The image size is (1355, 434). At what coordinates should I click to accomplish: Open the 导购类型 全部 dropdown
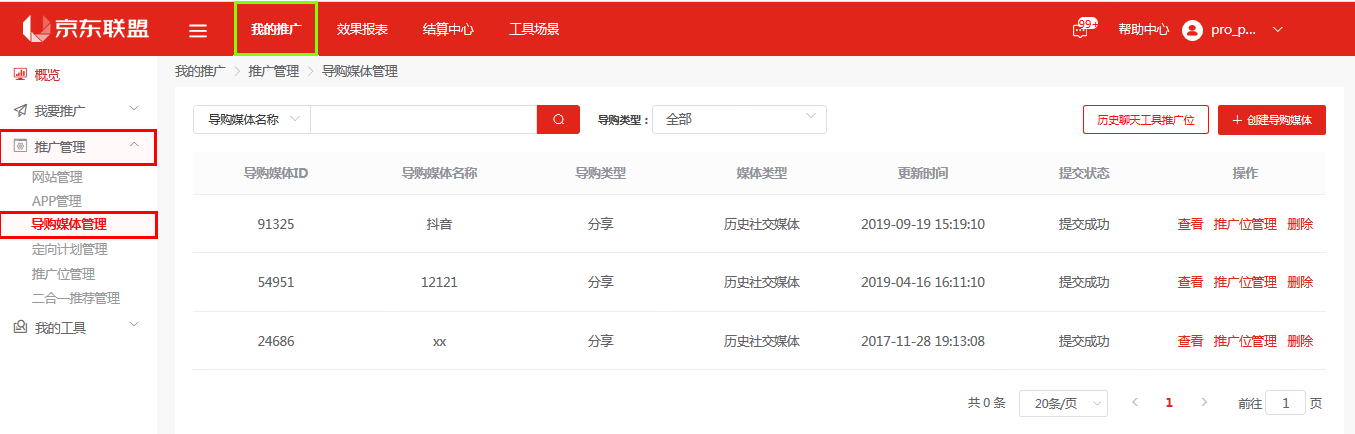point(739,119)
